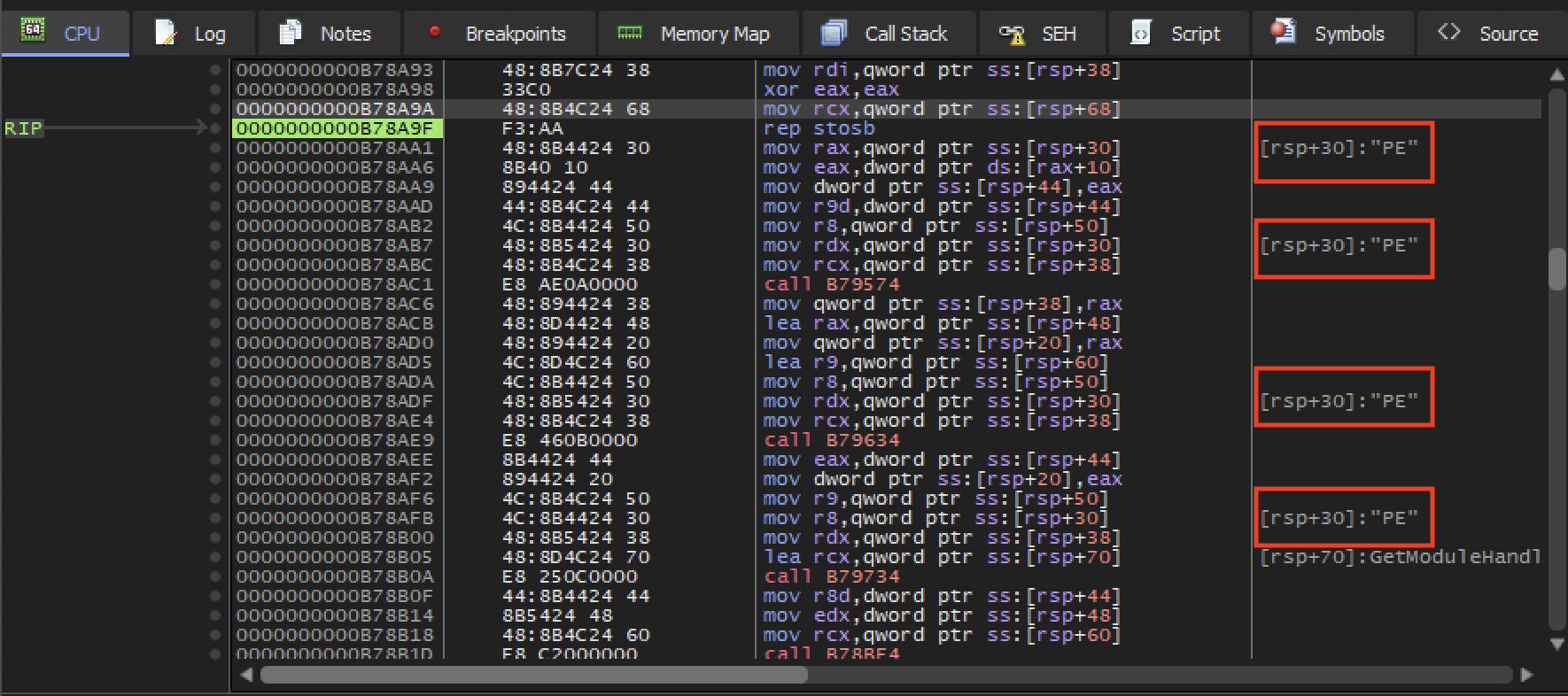Image resolution: width=1568 pixels, height=696 pixels.
Task: Click opcode bytes 48:8D4C24 70
Action: pos(576,557)
